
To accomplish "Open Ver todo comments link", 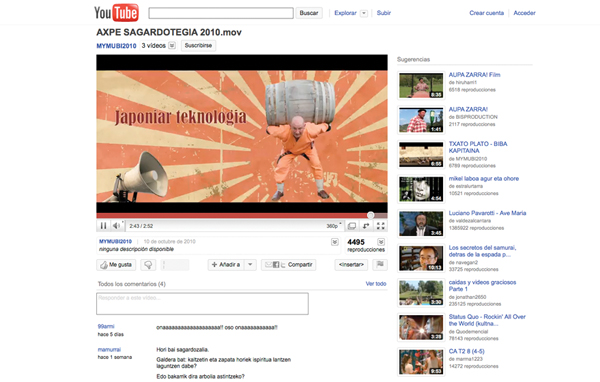I will tap(376, 284).
